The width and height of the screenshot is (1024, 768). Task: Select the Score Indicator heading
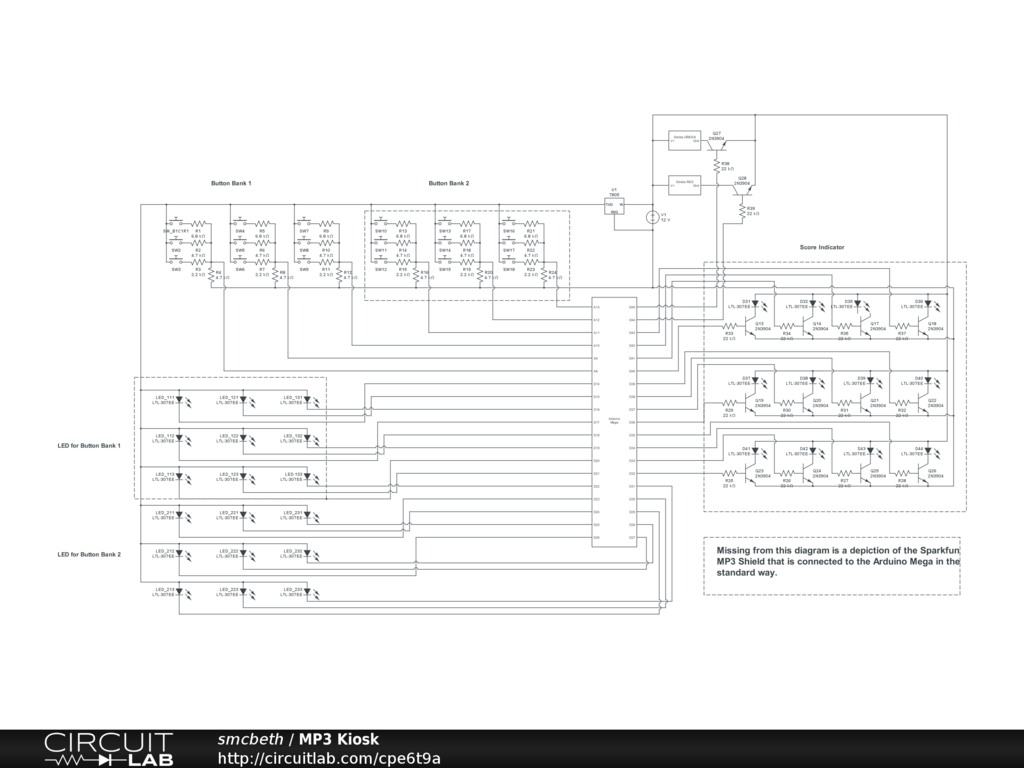822,247
